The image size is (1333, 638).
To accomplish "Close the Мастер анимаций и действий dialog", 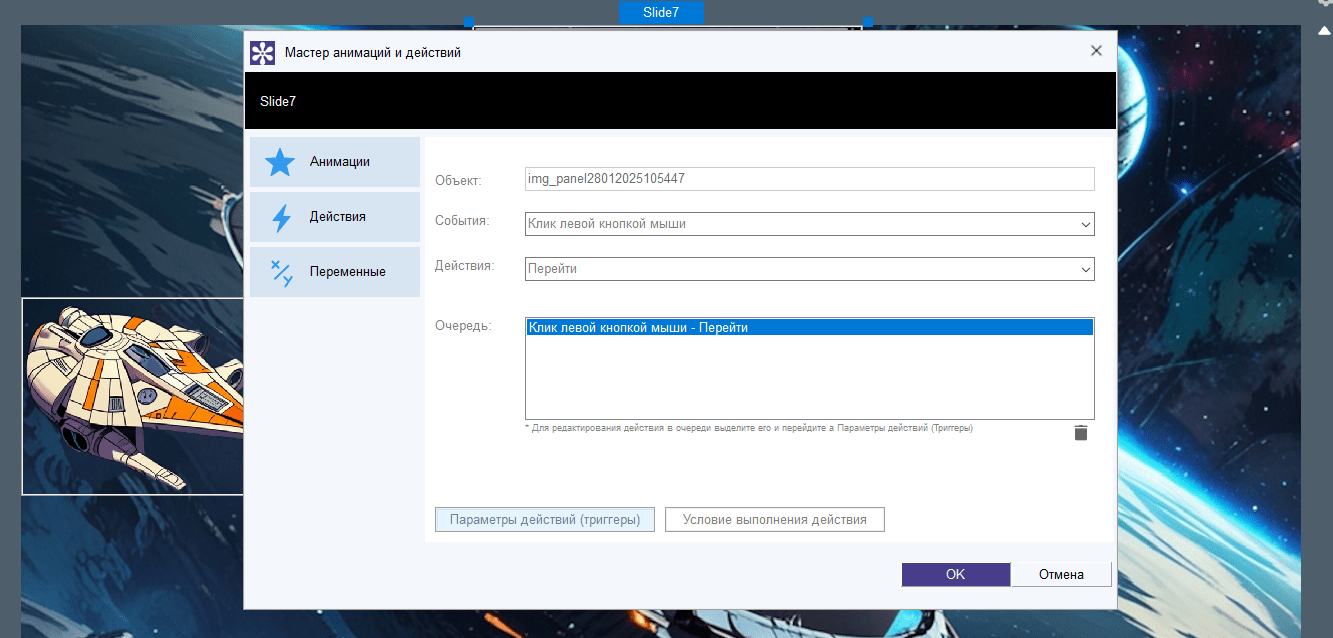I will point(1096,51).
